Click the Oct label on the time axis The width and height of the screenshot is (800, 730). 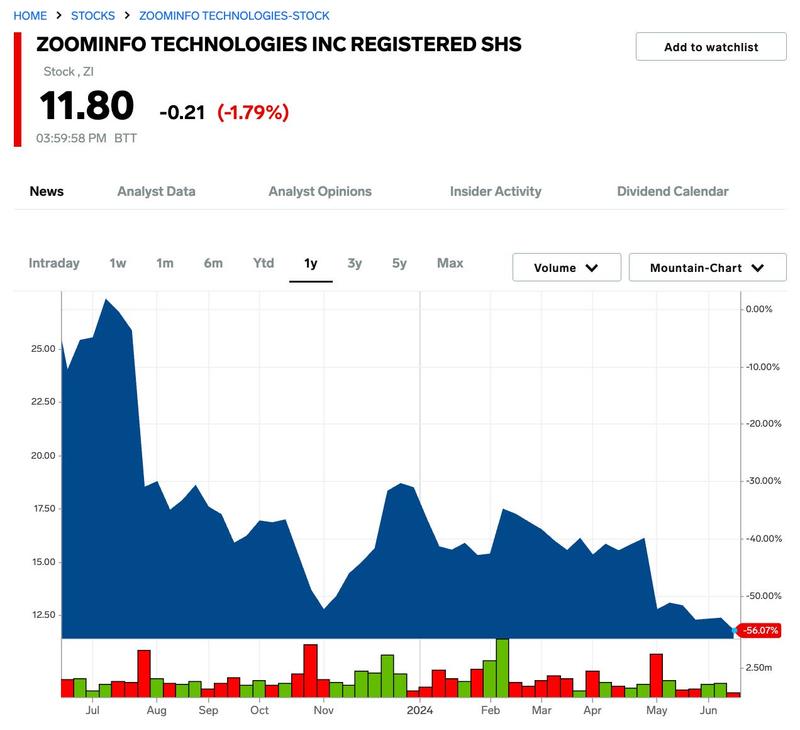[259, 710]
